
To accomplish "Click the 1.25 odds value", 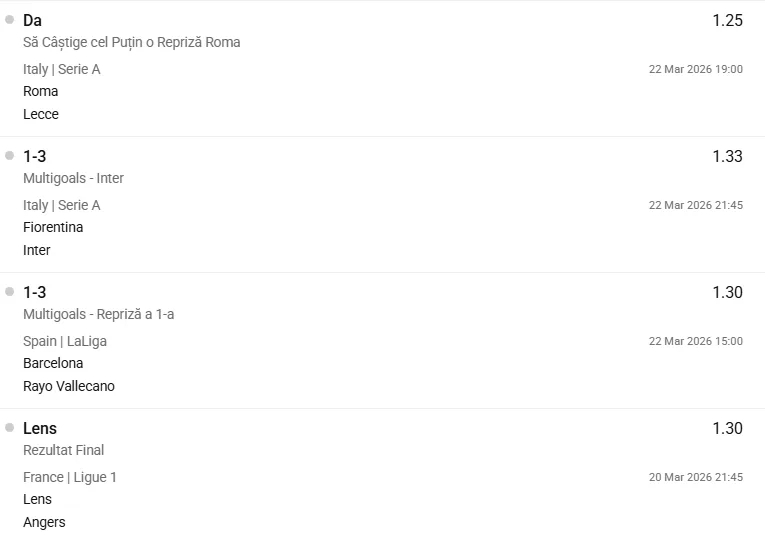I will [x=727, y=20].
